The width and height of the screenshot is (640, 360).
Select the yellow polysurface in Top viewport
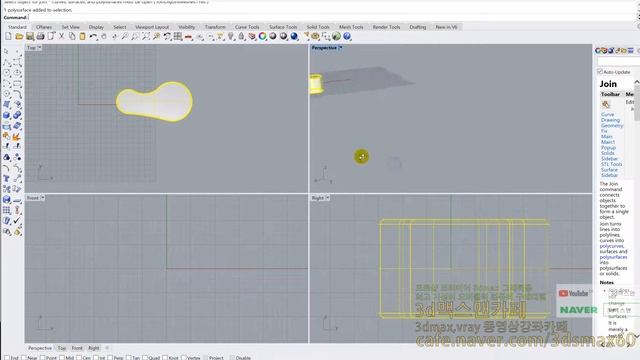154,102
